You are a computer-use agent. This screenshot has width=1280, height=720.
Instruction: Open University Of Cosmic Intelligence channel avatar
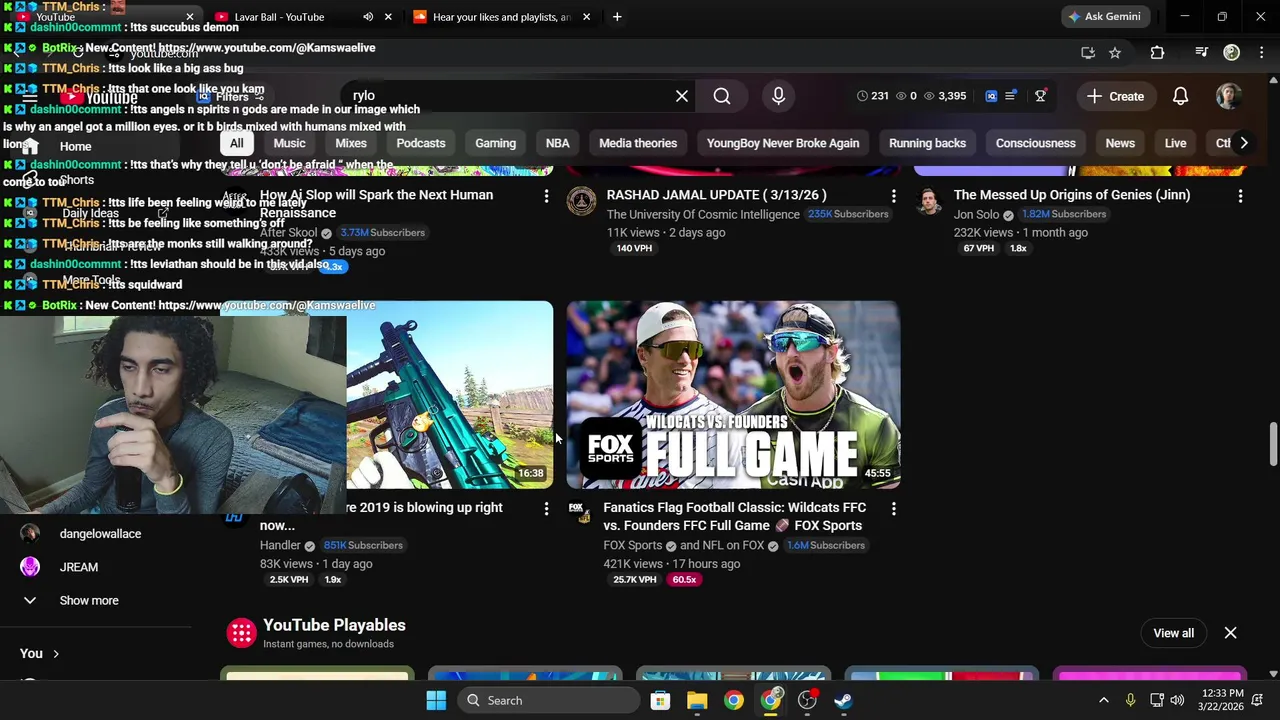[x=581, y=201]
